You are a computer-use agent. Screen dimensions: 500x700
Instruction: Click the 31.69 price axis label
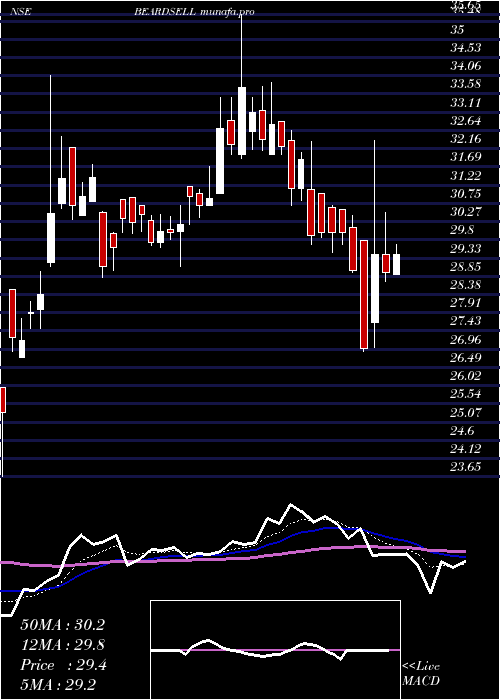point(465,157)
